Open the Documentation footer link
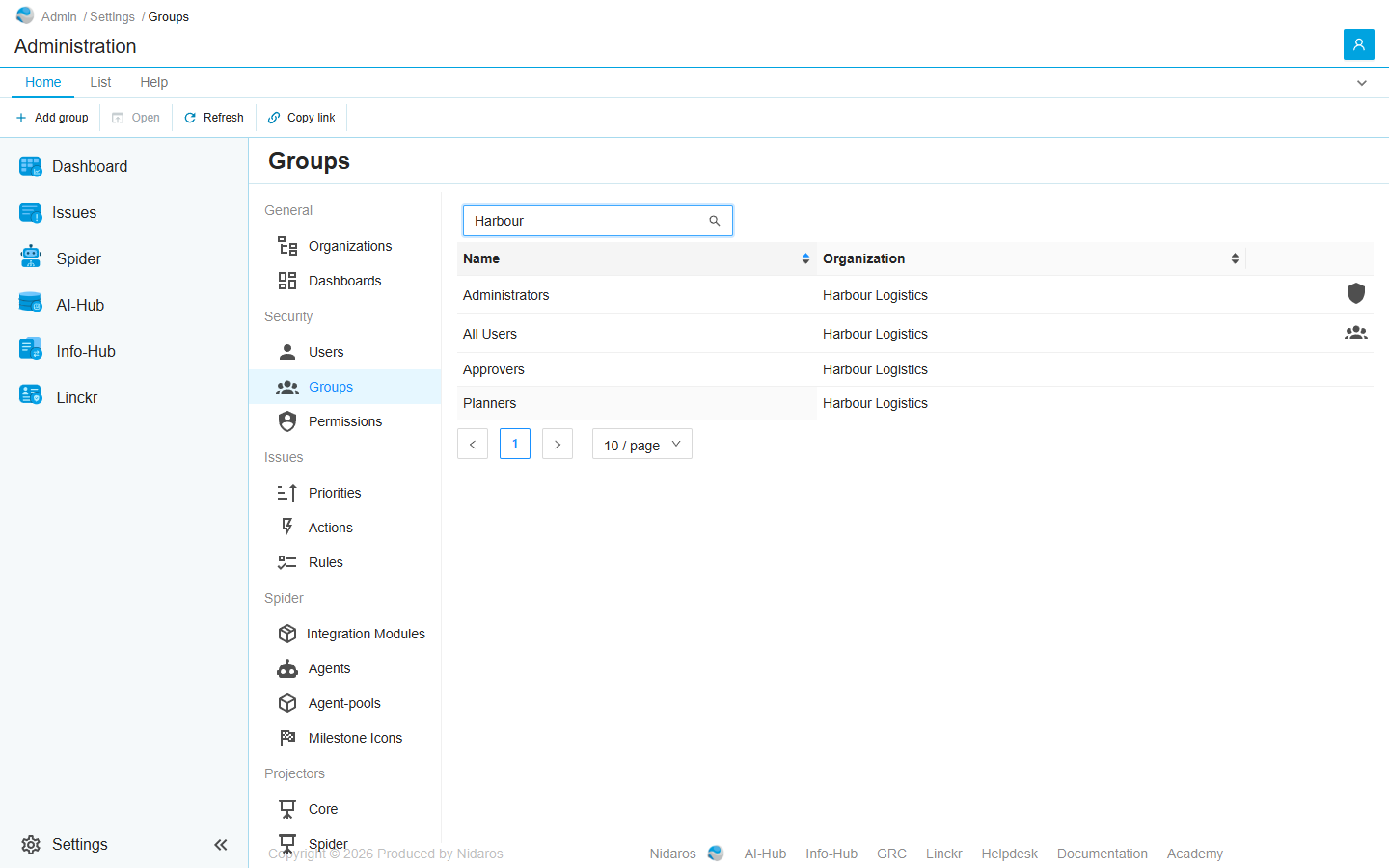This screenshot has width=1389, height=868. click(x=1102, y=854)
